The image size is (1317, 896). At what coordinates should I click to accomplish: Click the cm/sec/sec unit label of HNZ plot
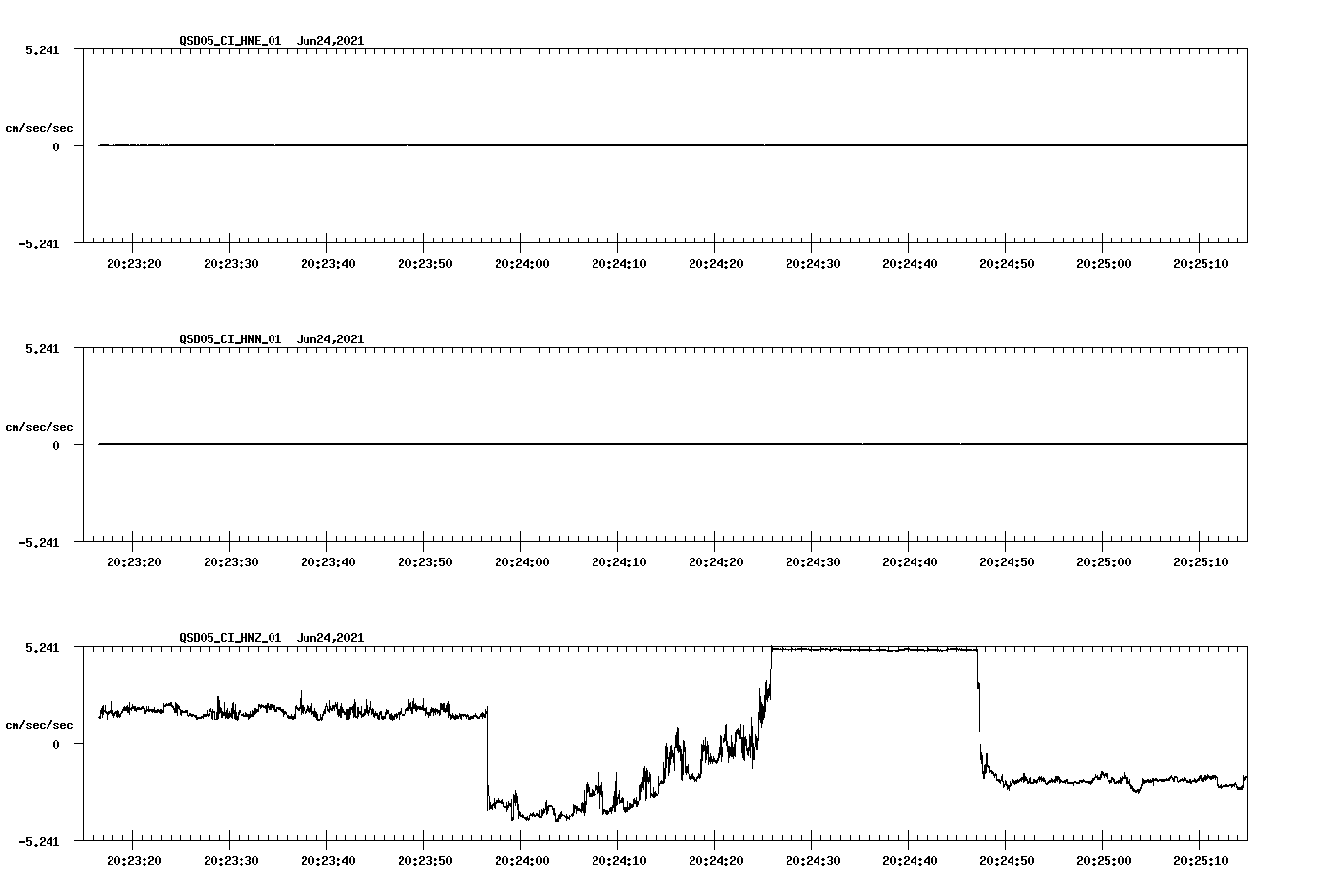coord(39,725)
